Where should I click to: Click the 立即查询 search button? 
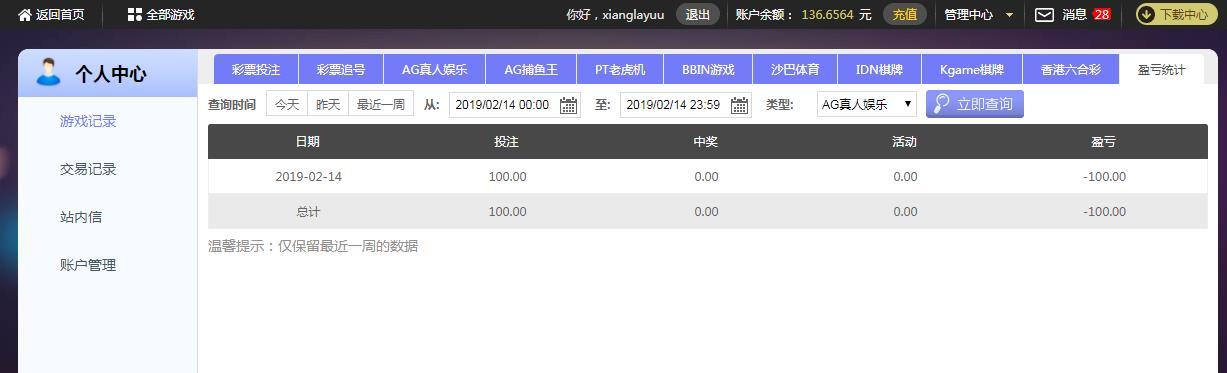pos(974,104)
